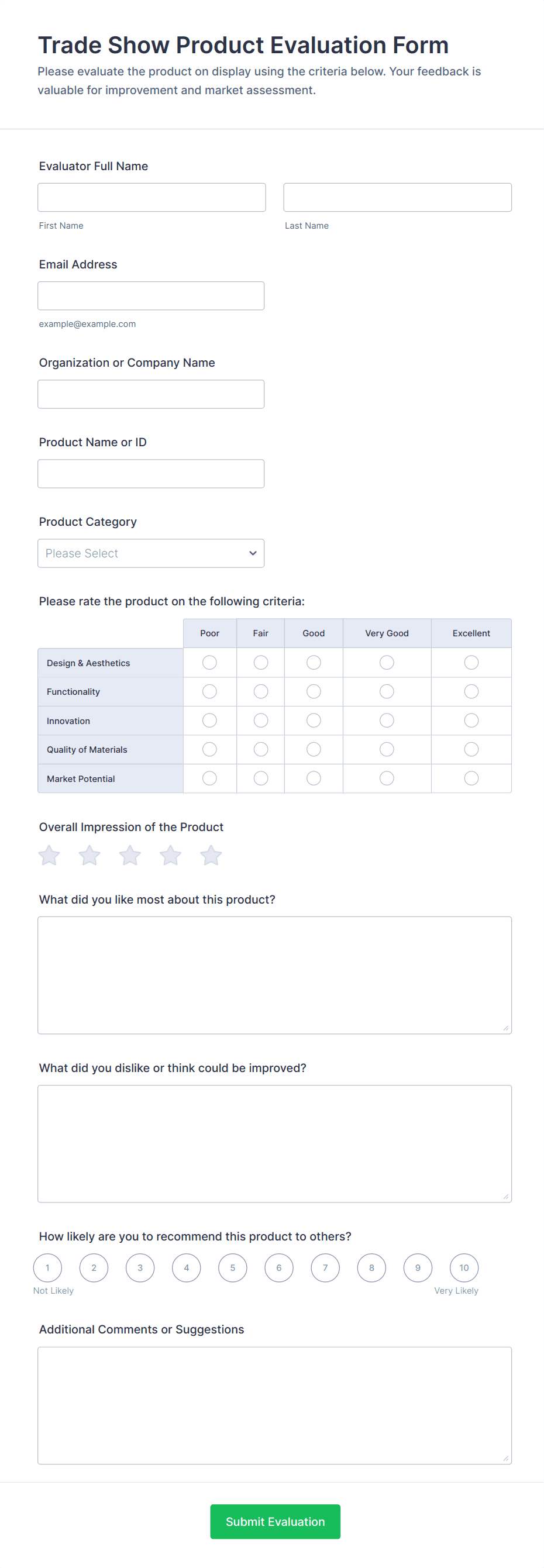Open the Product Category dropdown

click(150, 553)
